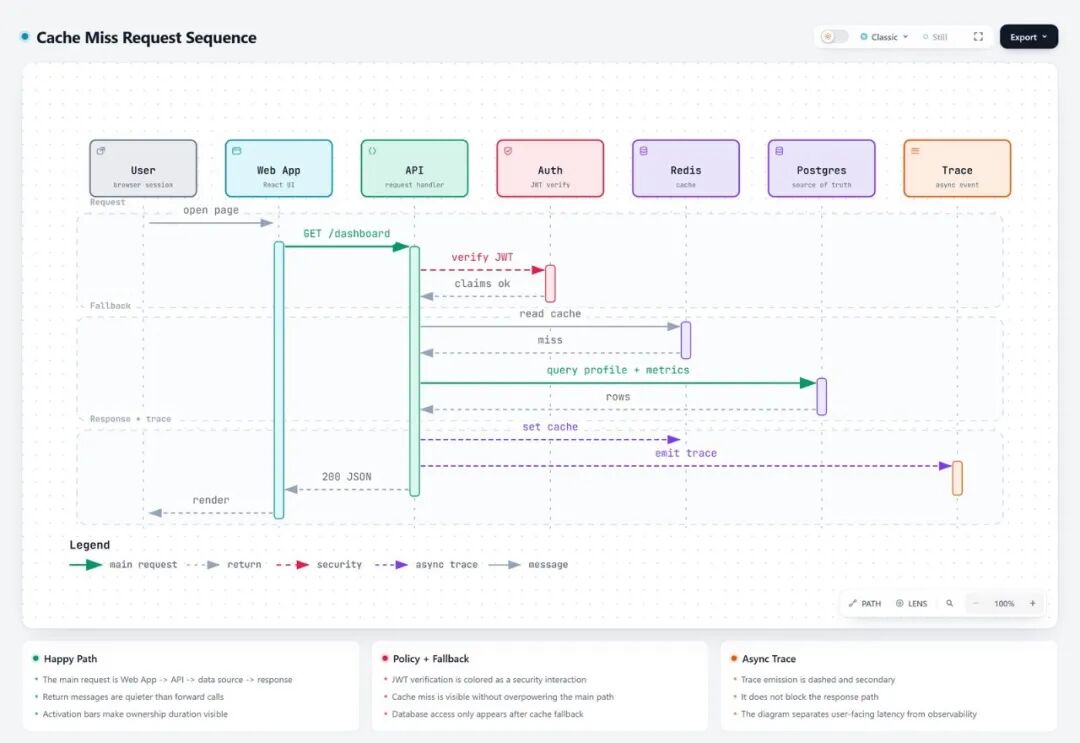Click the API participant box
Viewport: 1080px width, 743px height.
tap(415, 169)
